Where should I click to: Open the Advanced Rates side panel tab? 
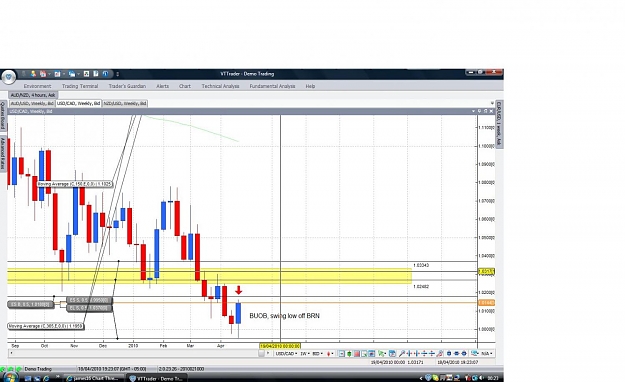[x=2, y=153]
